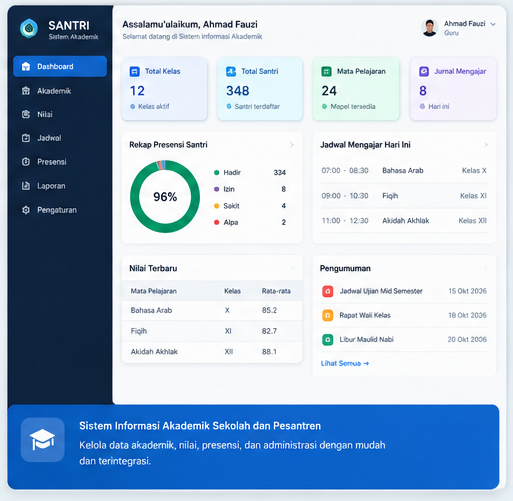Select the Jurnal Mengajar value 8

click(x=423, y=91)
